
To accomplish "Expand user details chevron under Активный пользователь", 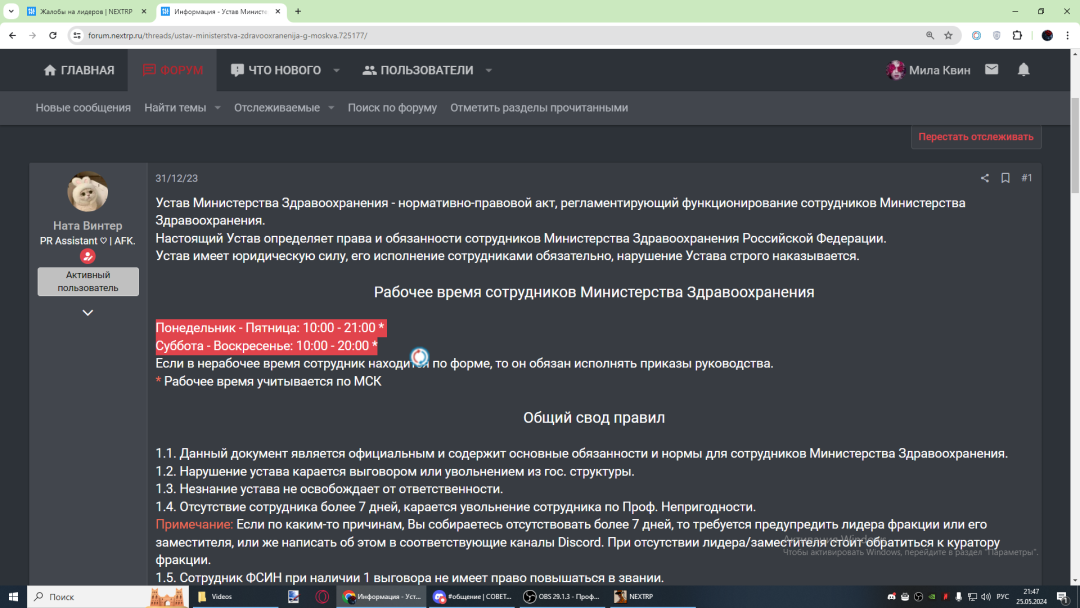I will click(x=87, y=313).
